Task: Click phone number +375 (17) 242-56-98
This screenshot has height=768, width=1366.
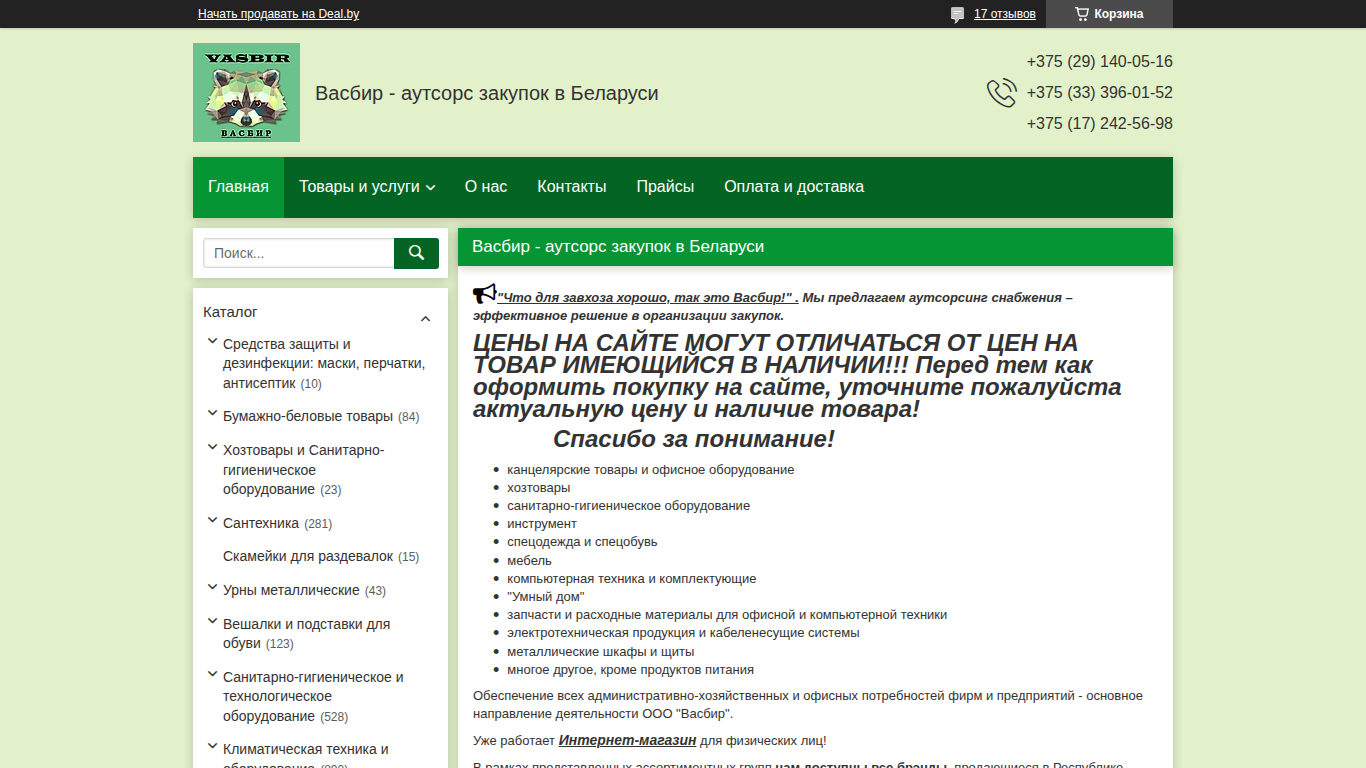Action: click(x=1099, y=124)
